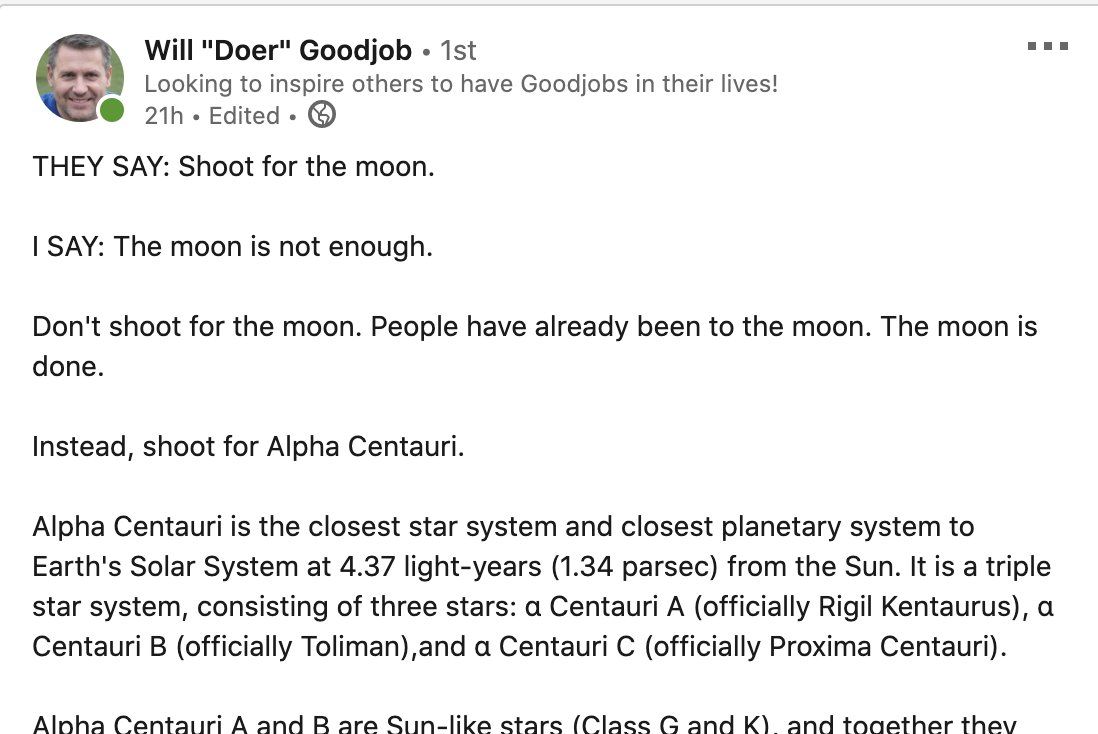Click the "Edited" label under the name
Image resolution: width=1098 pixels, height=734 pixels.
(244, 116)
